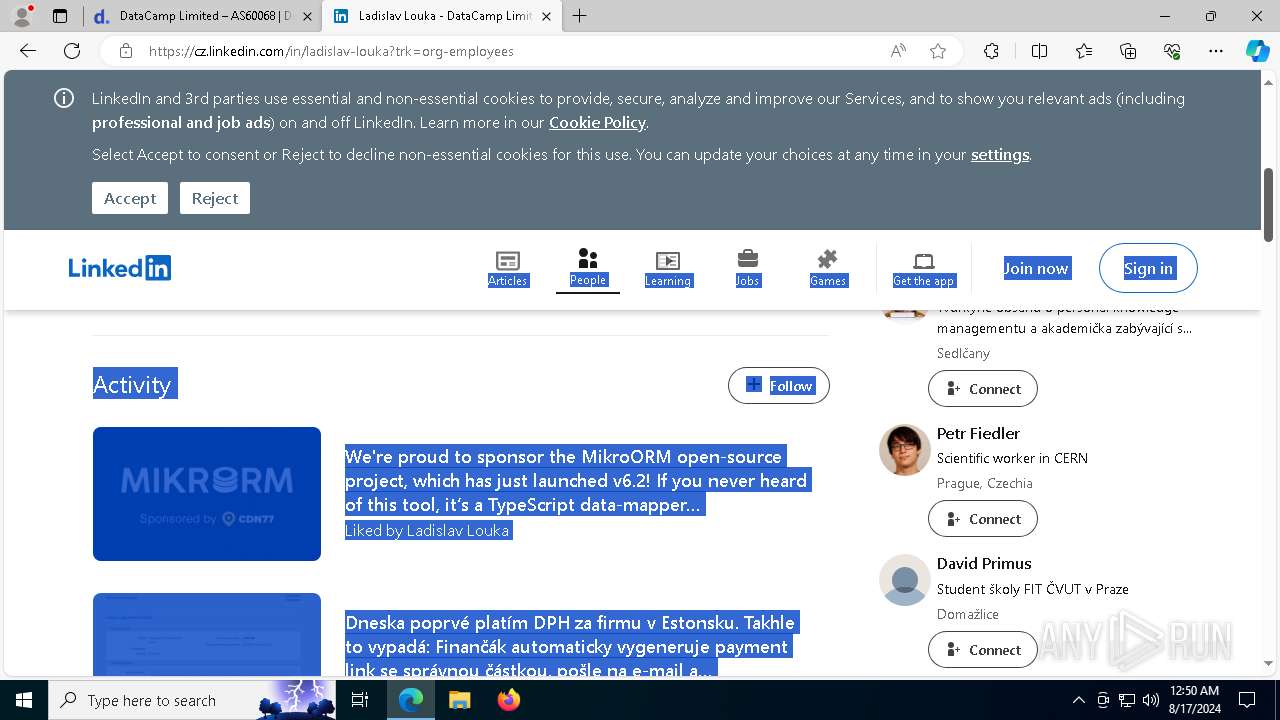Open the cookie settings link
This screenshot has height=720, width=1280.
1000,154
